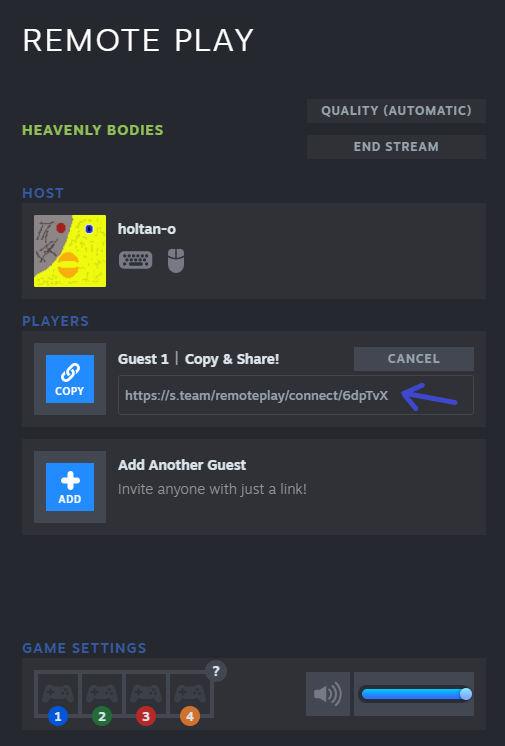Select controller slot 1
The image size is (505, 746).
click(x=58, y=695)
